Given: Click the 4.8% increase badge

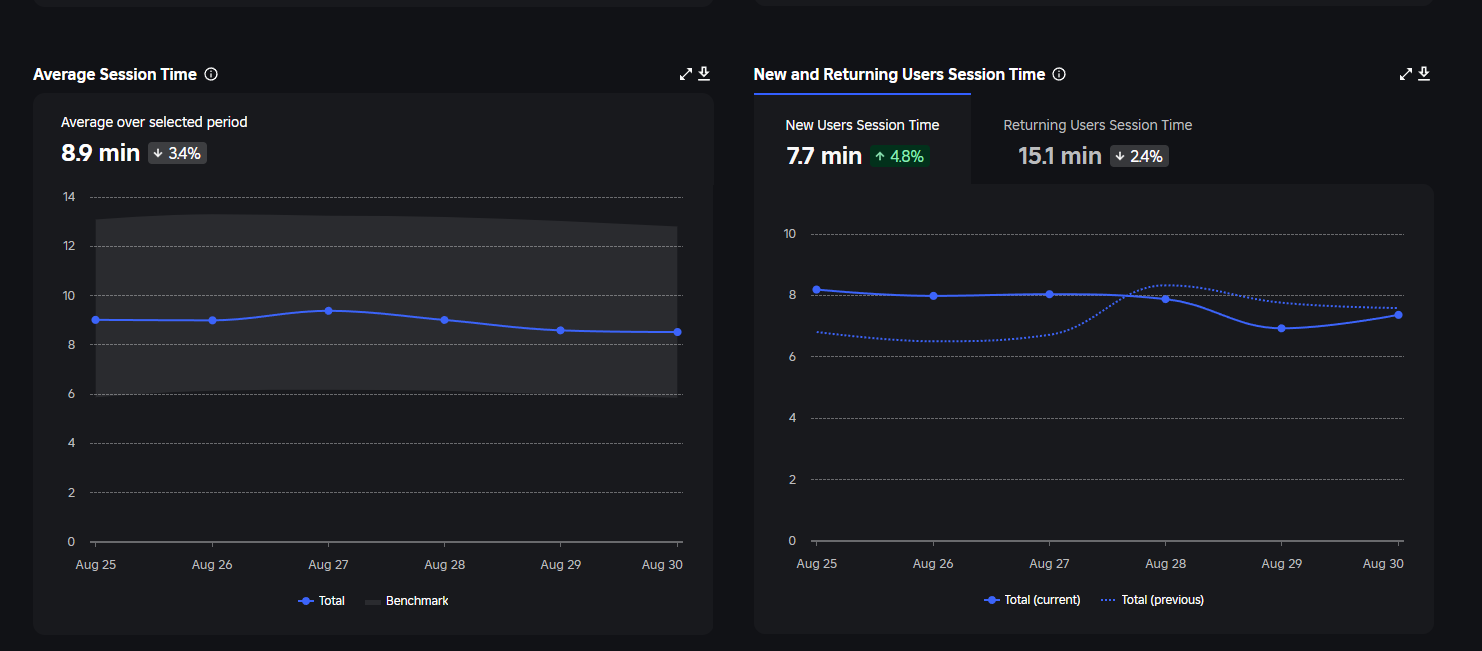Looking at the screenshot, I should [900, 156].
